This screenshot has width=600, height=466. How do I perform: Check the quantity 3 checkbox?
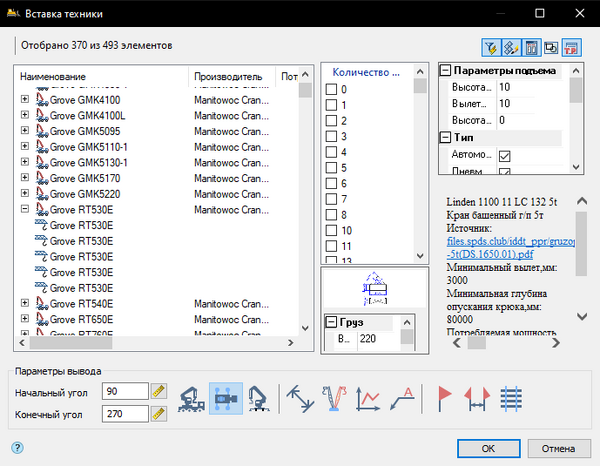coord(331,137)
